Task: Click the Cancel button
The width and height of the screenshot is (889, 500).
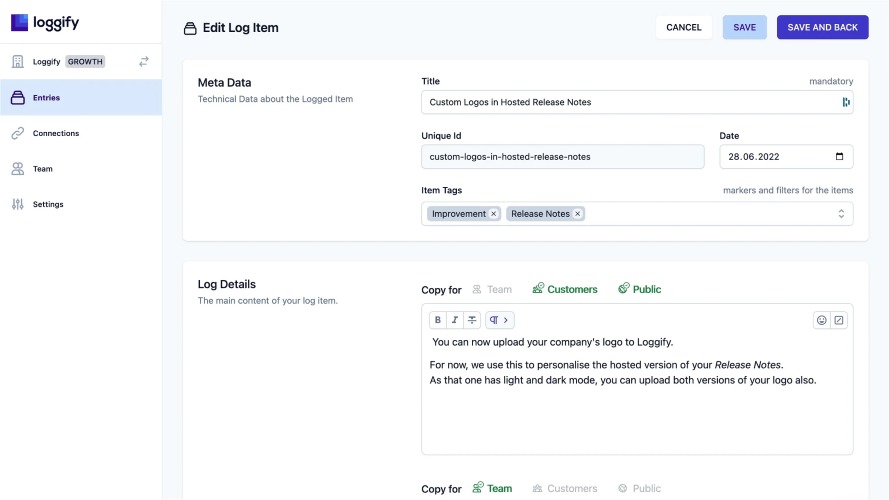Action: click(684, 27)
